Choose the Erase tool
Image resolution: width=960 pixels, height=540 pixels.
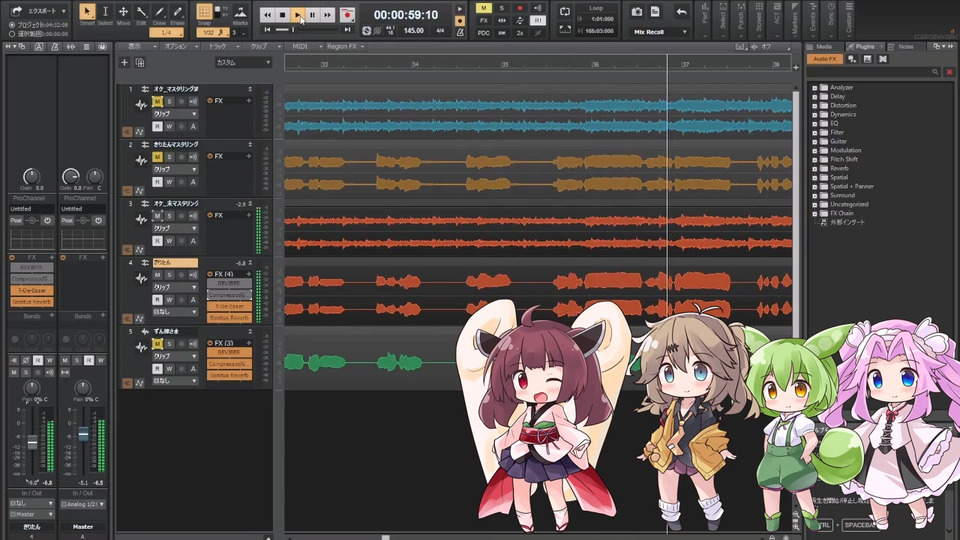178,12
